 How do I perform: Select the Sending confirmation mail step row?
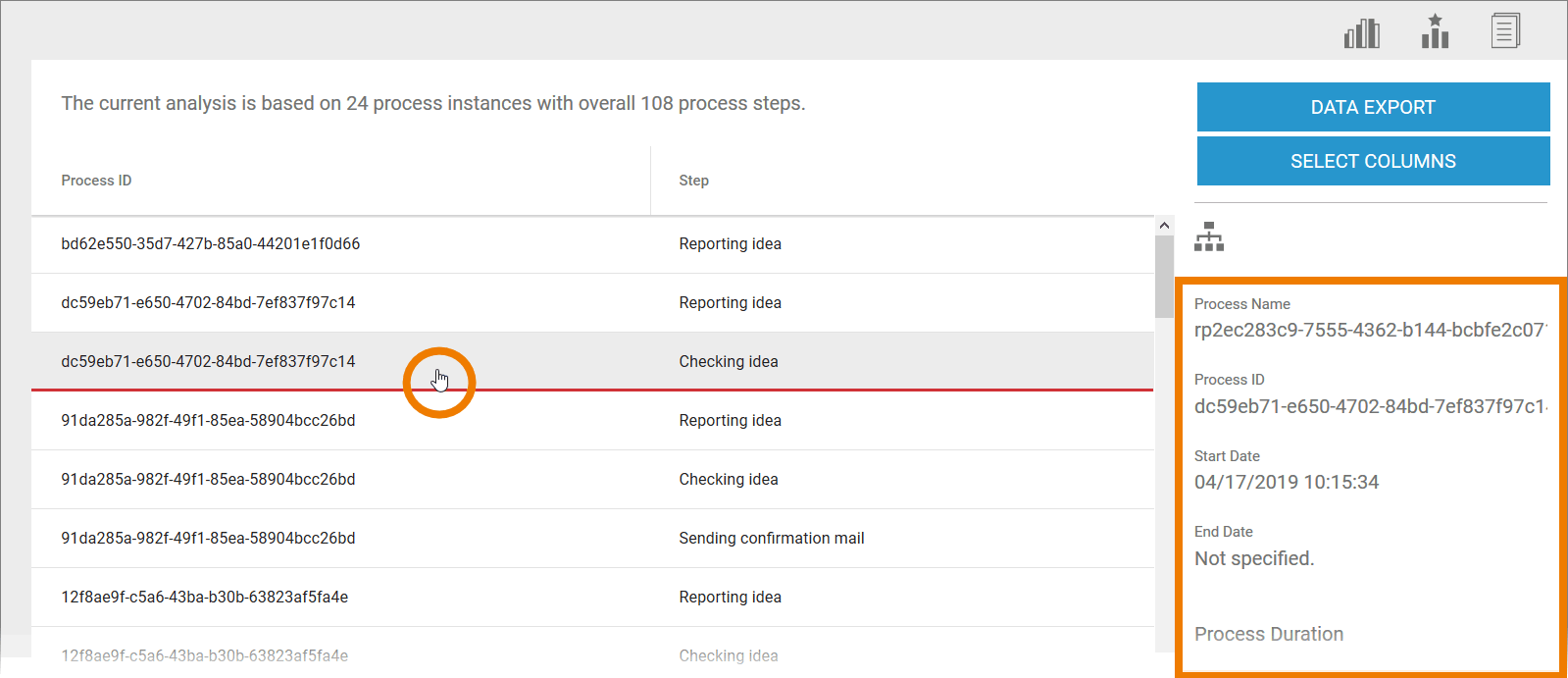771,539
